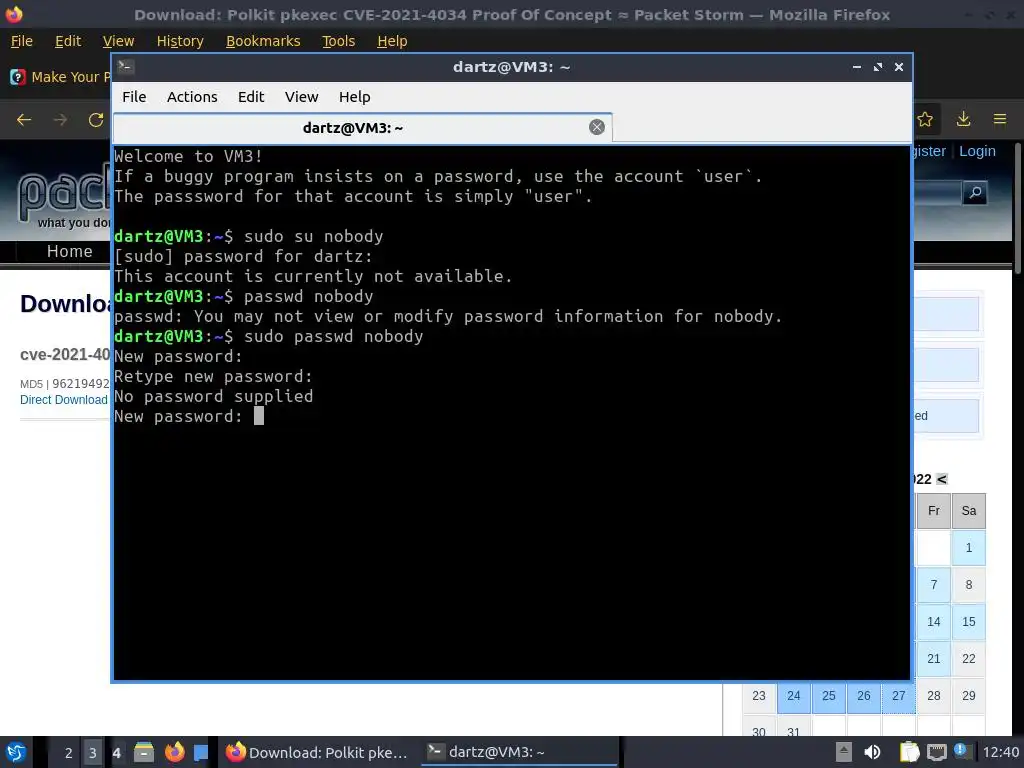Screen dimensions: 1024x768
Task: Select calendar day 25
Action: coord(829,696)
